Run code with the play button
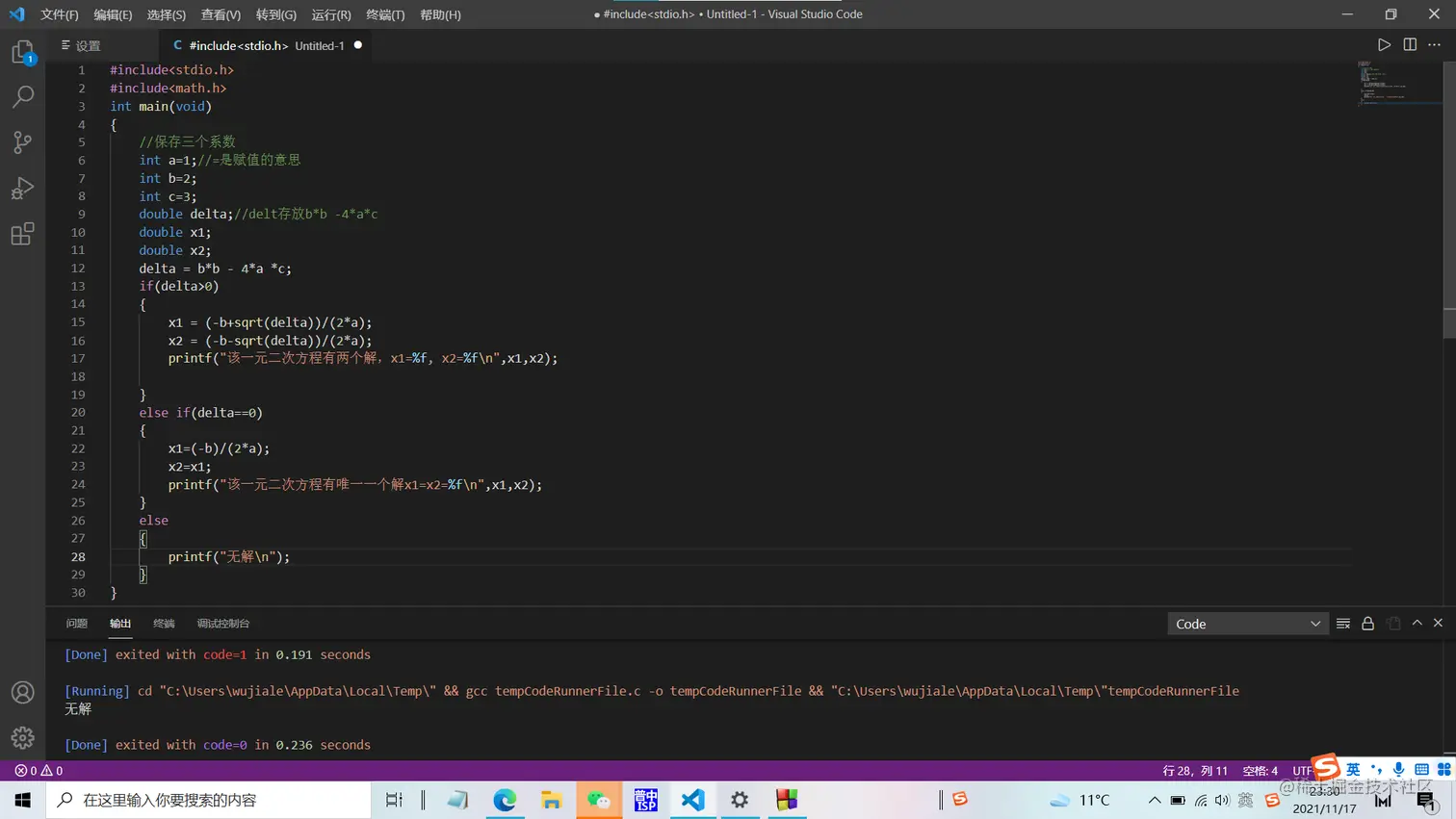This screenshot has height=819, width=1456. tap(1384, 45)
